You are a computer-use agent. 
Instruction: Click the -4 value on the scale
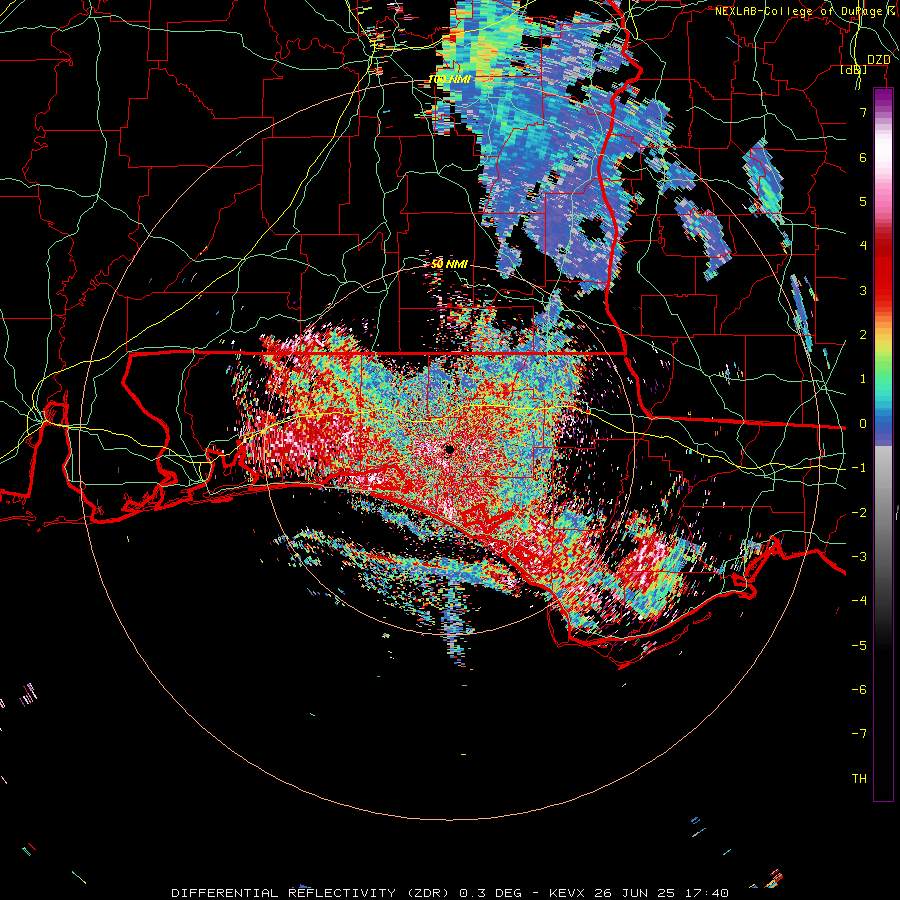coord(859,600)
